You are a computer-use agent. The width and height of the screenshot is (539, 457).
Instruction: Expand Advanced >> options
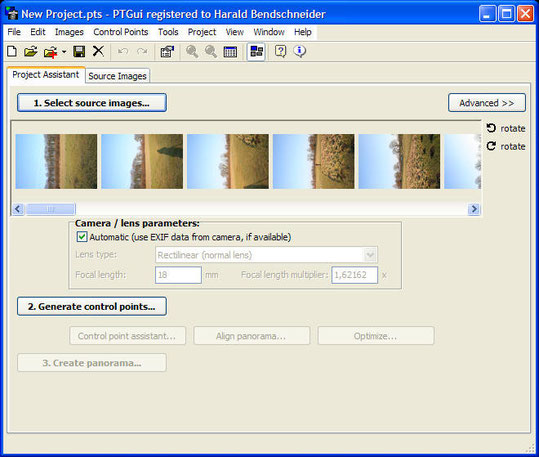tap(487, 103)
